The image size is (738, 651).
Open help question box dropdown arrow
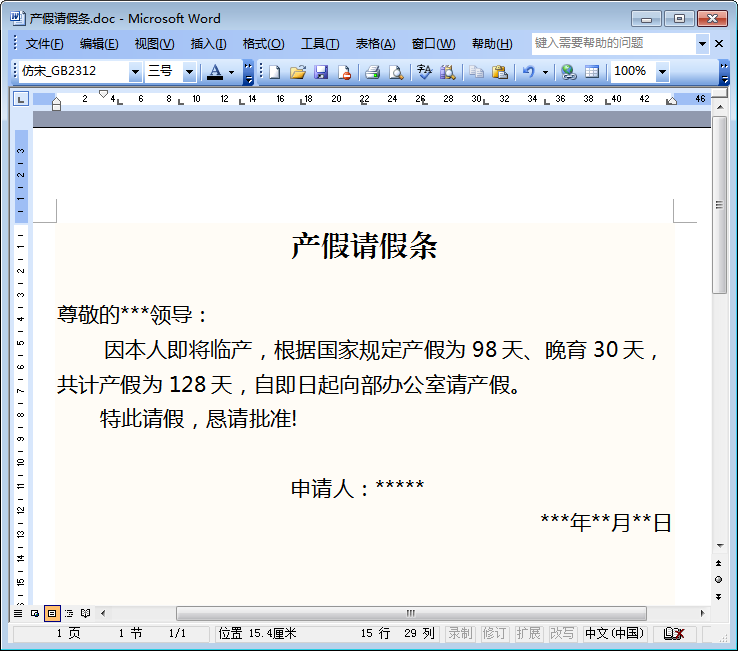[x=702, y=44]
